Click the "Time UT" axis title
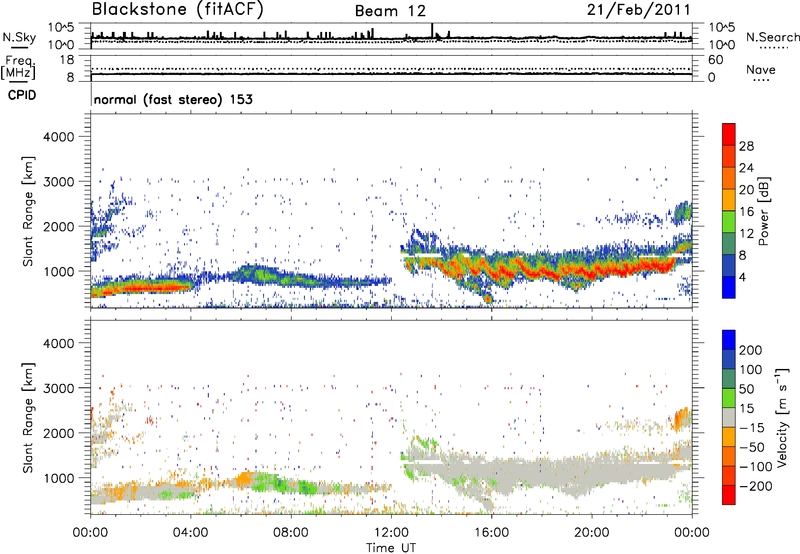Image resolution: width=800 pixels, height=554 pixels. (x=391, y=547)
